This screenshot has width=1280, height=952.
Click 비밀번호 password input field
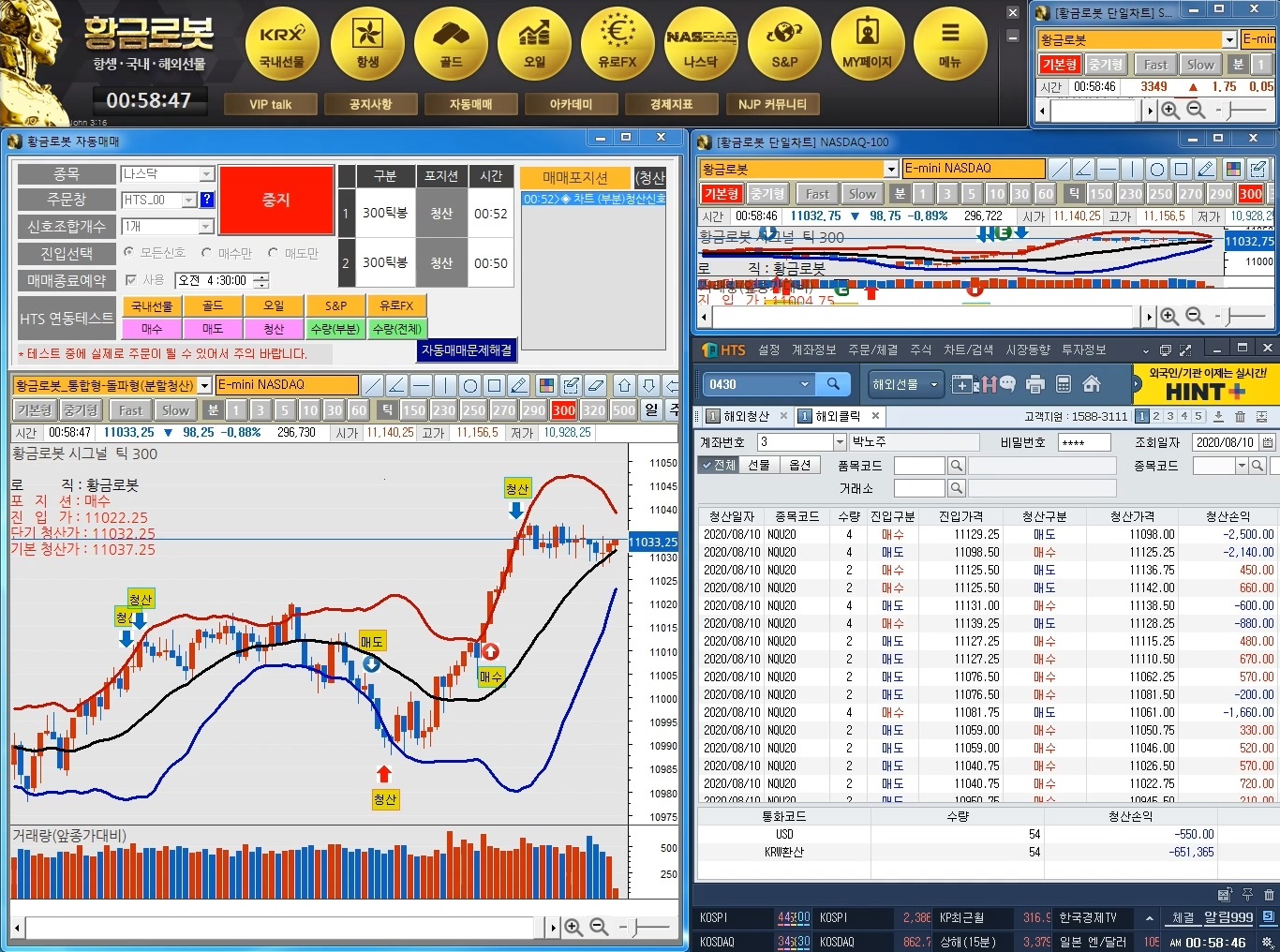coord(1084,442)
